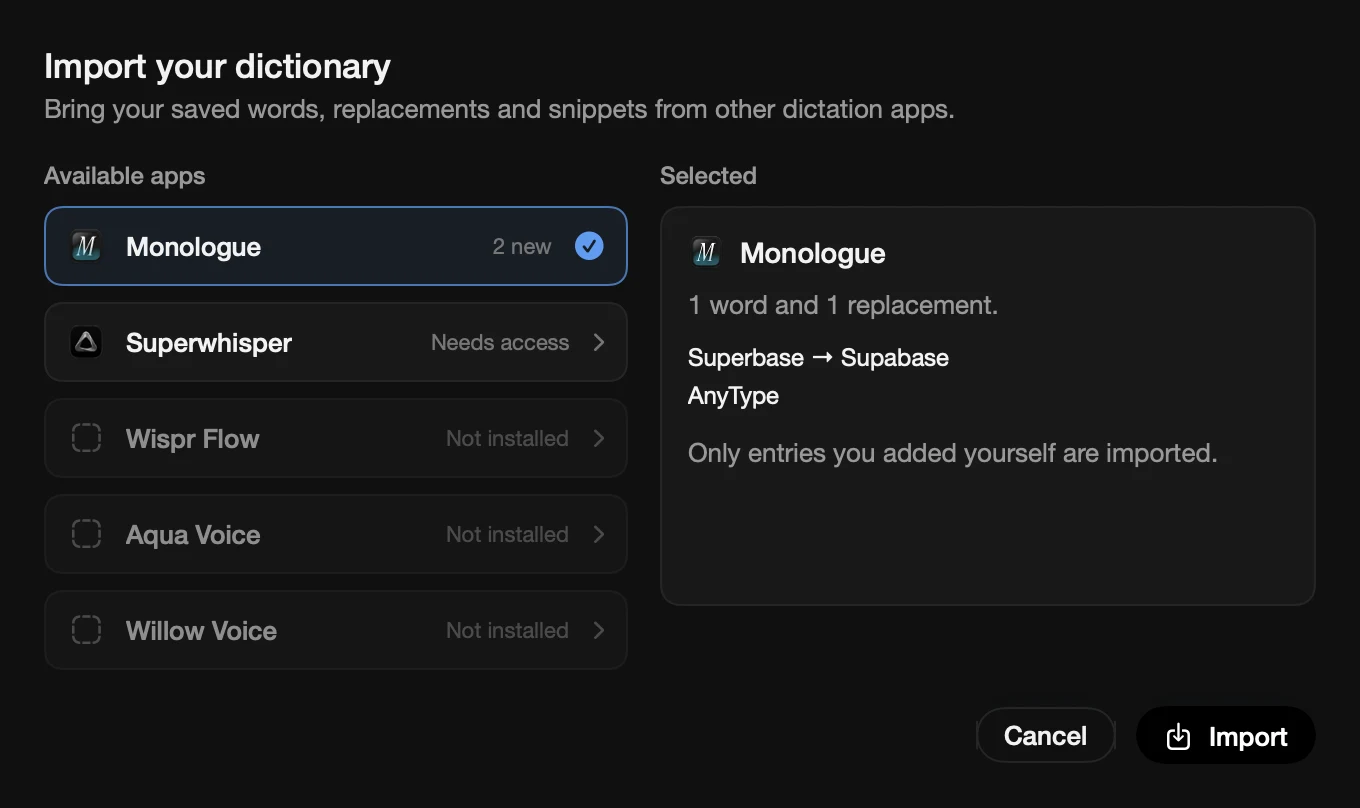Click the Monologue app icon in Available apps
This screenshot has width=1360, height=808.
coord(86,246)
